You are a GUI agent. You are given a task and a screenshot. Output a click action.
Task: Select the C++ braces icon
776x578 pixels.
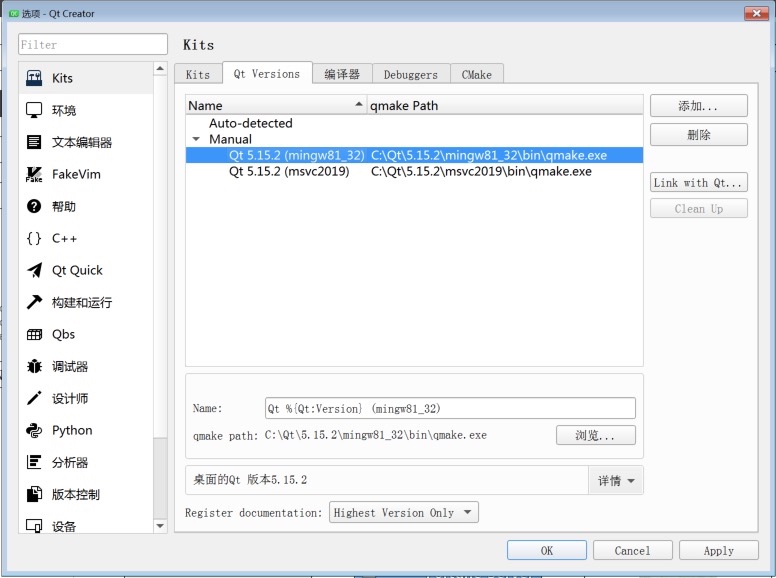(34, 238)
